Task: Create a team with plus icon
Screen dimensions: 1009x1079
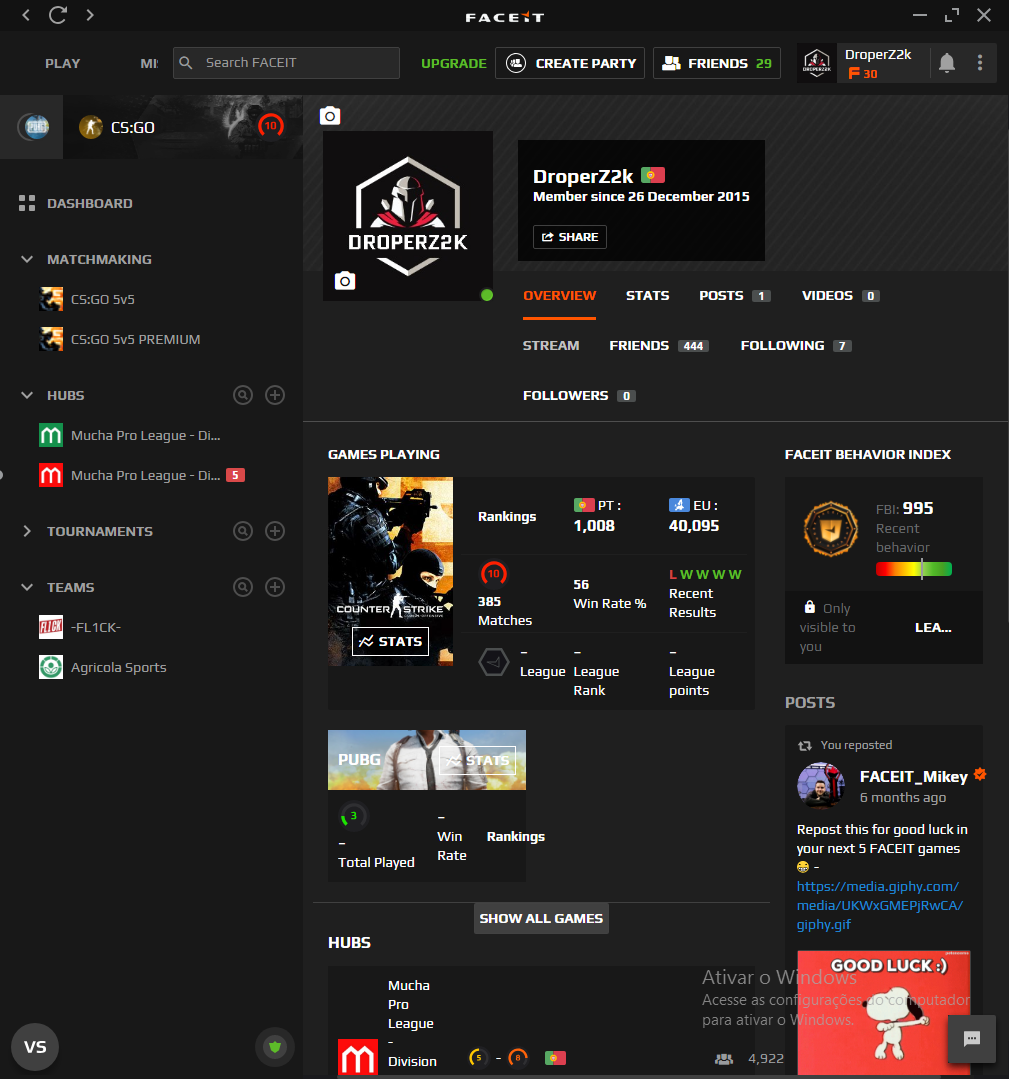Action: coord(275,587)
